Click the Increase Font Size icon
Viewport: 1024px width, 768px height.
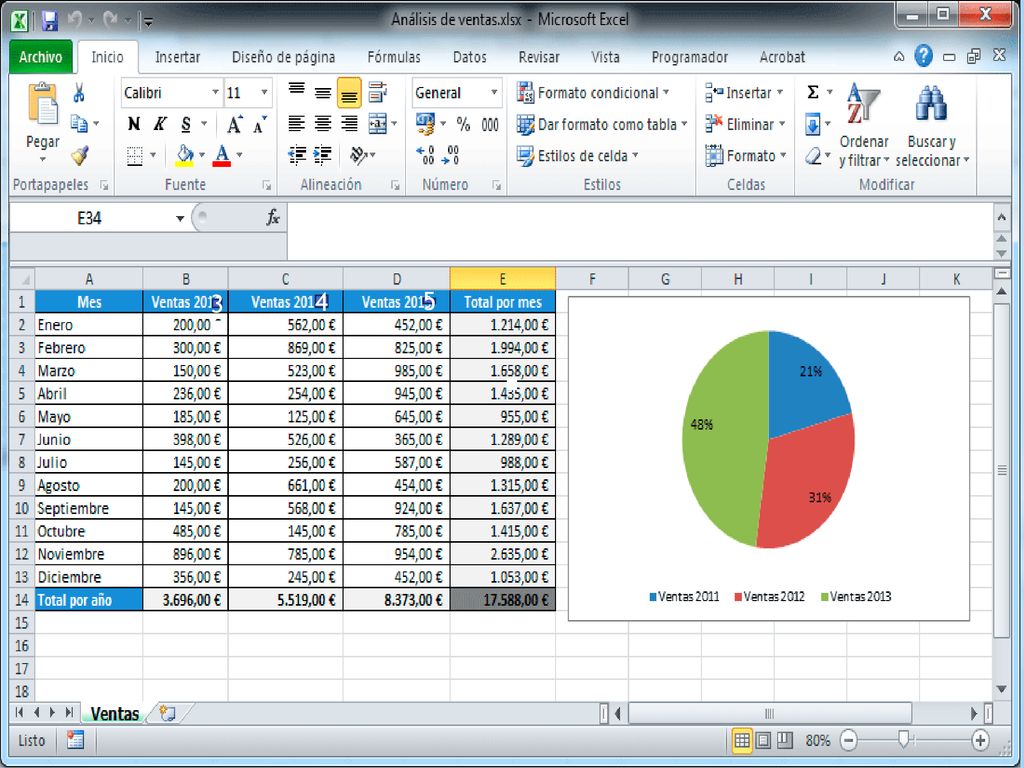point(234,124)
